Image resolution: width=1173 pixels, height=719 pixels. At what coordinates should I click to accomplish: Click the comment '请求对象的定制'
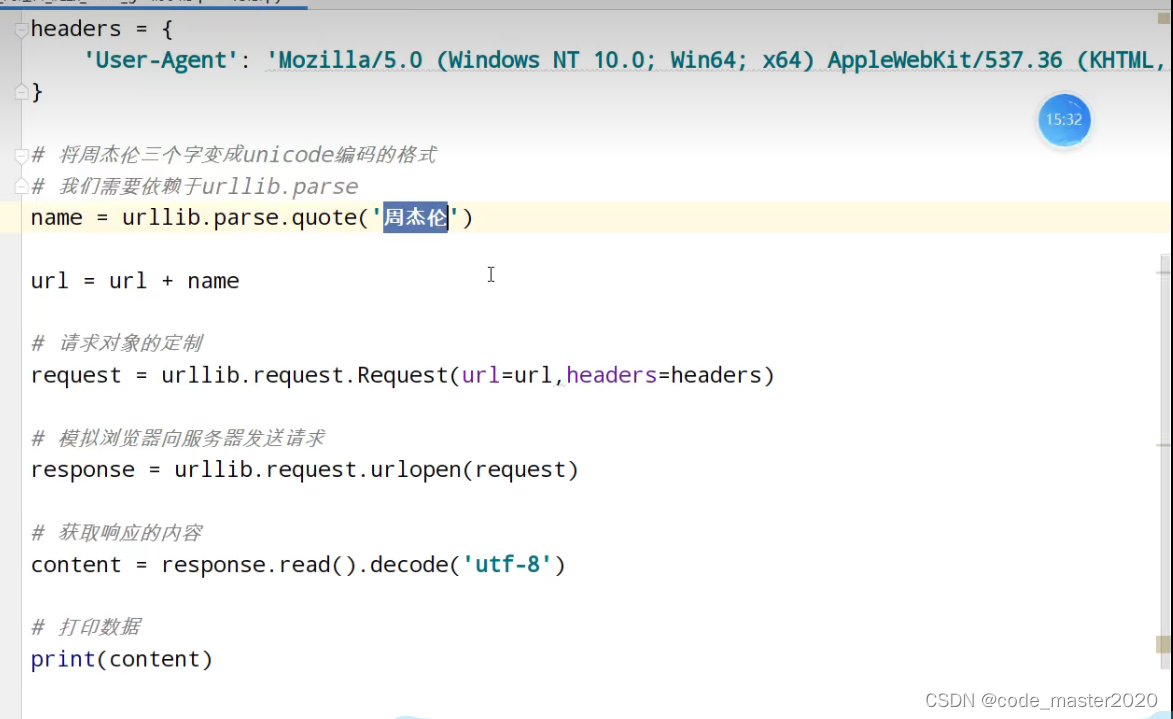click(x=130, y=343)
